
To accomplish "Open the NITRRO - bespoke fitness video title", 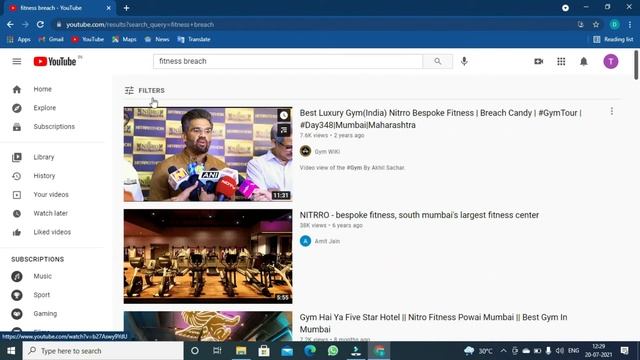I will coord(419,215).
